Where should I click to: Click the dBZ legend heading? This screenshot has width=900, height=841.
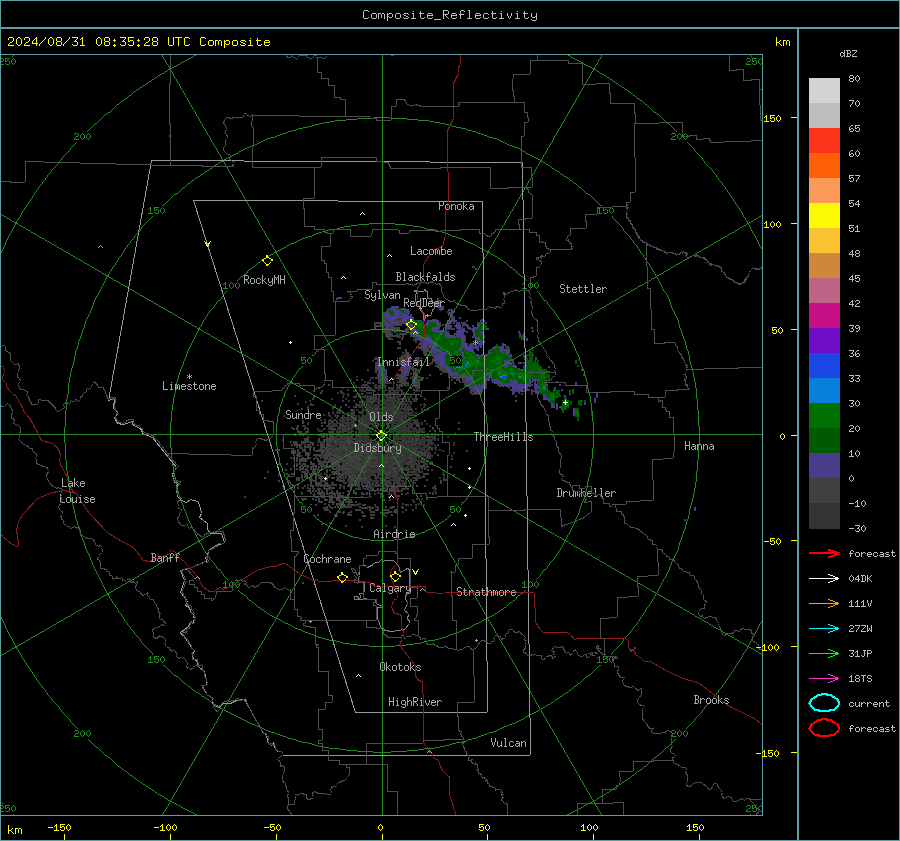pos(848,54)
